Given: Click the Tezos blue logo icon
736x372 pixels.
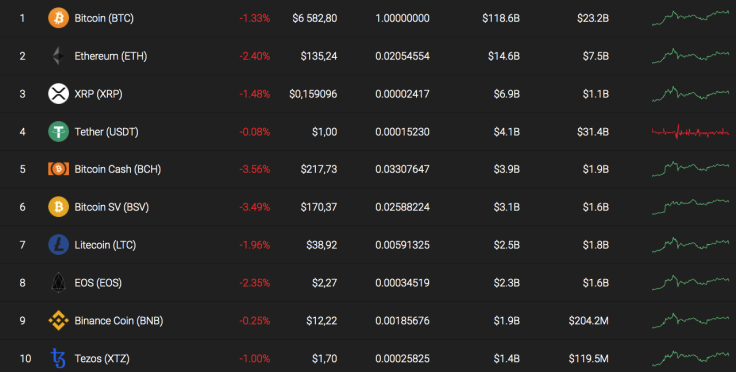Looking at the screenshot, I should (58, 358).
